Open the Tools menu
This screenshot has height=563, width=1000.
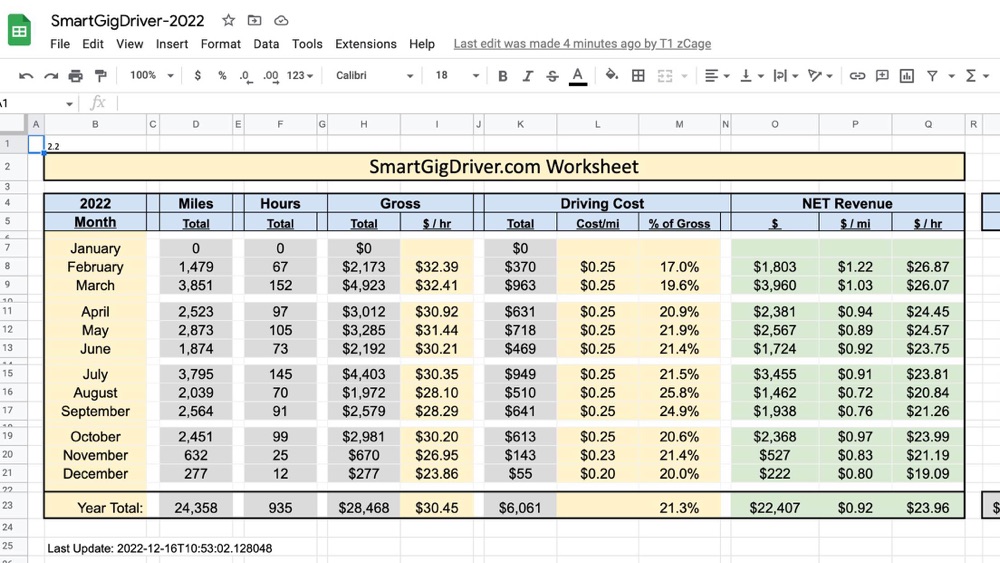307,44
